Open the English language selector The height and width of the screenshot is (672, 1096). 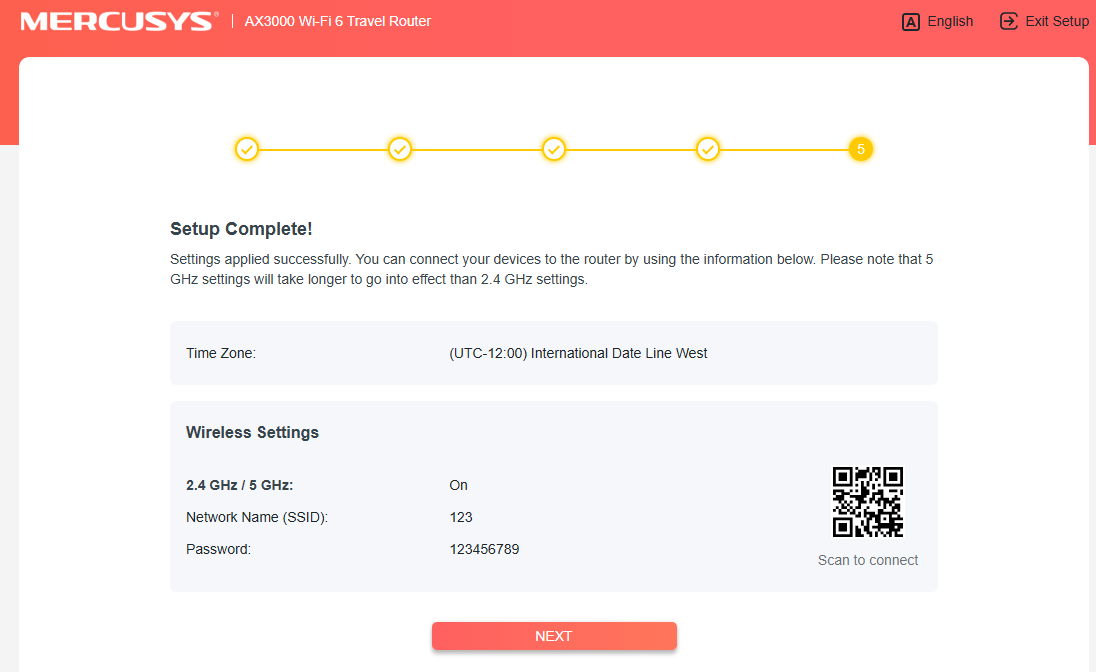937,22
